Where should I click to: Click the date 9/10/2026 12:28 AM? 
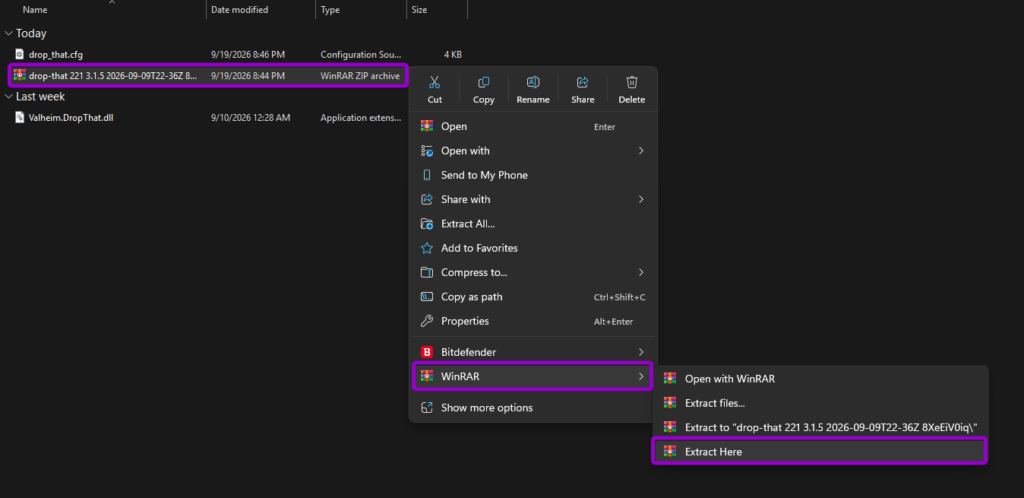(251, 117)
